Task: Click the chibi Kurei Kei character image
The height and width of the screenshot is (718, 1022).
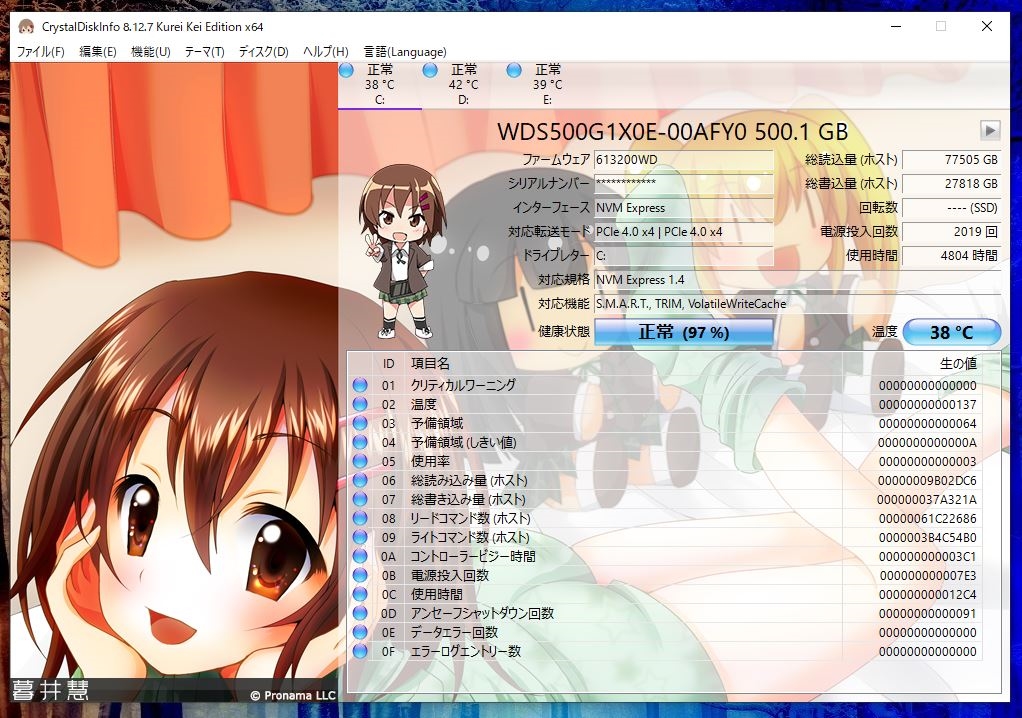Action: click(402, 251)
